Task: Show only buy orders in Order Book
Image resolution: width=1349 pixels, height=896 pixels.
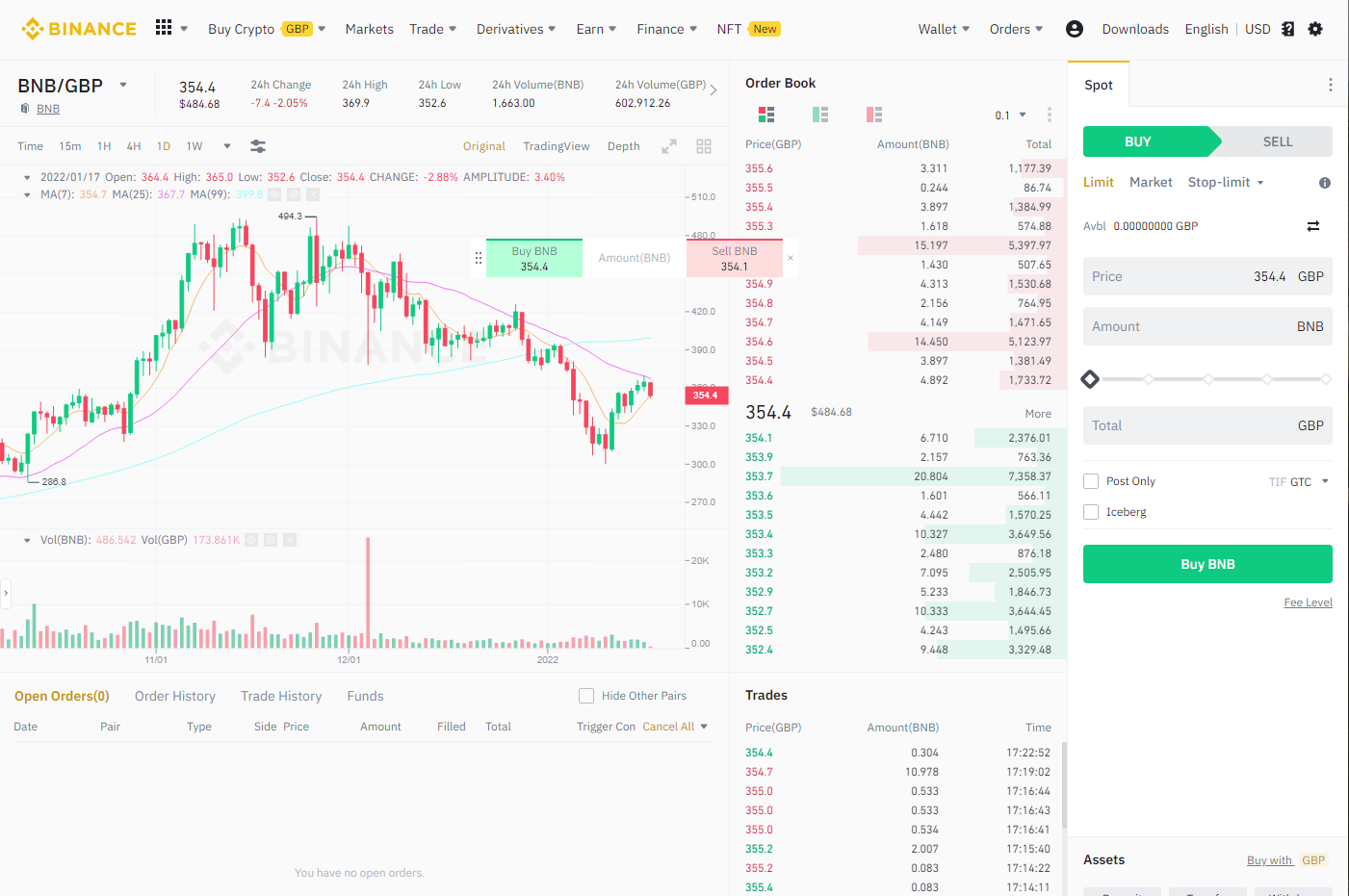Action: click(820, 114)
